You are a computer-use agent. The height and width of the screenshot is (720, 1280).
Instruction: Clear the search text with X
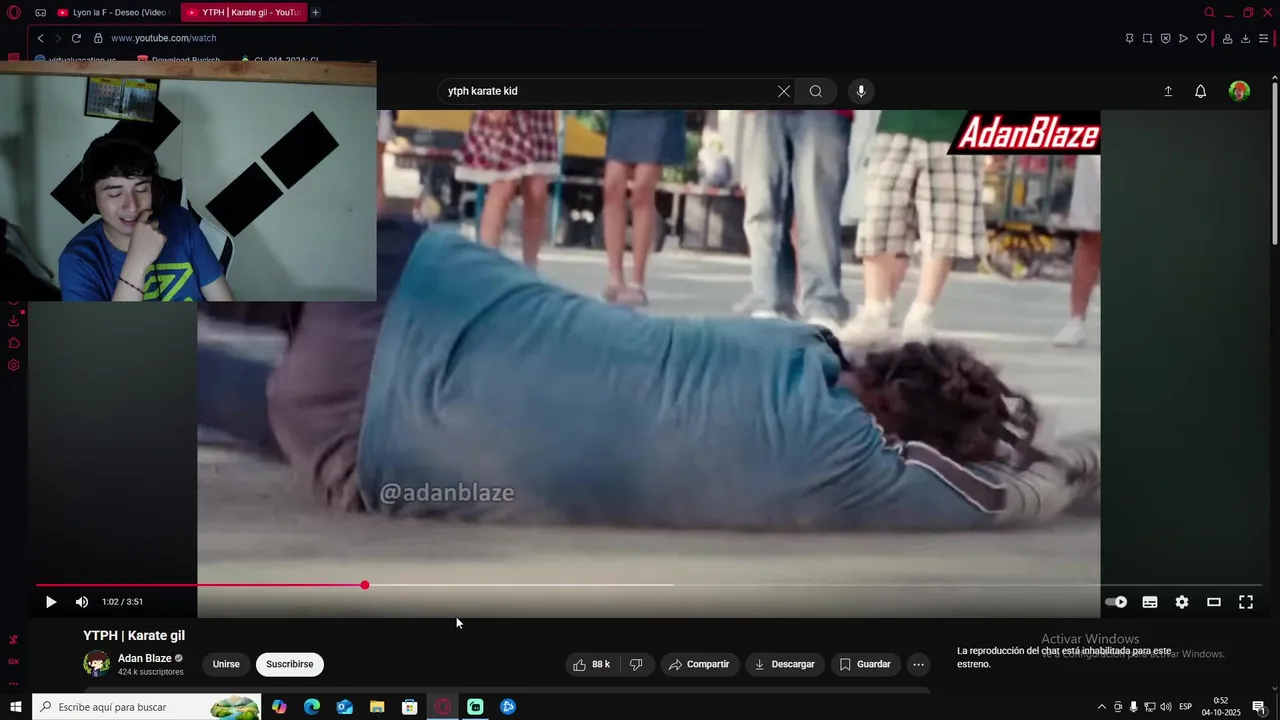(x=784, y=91)
